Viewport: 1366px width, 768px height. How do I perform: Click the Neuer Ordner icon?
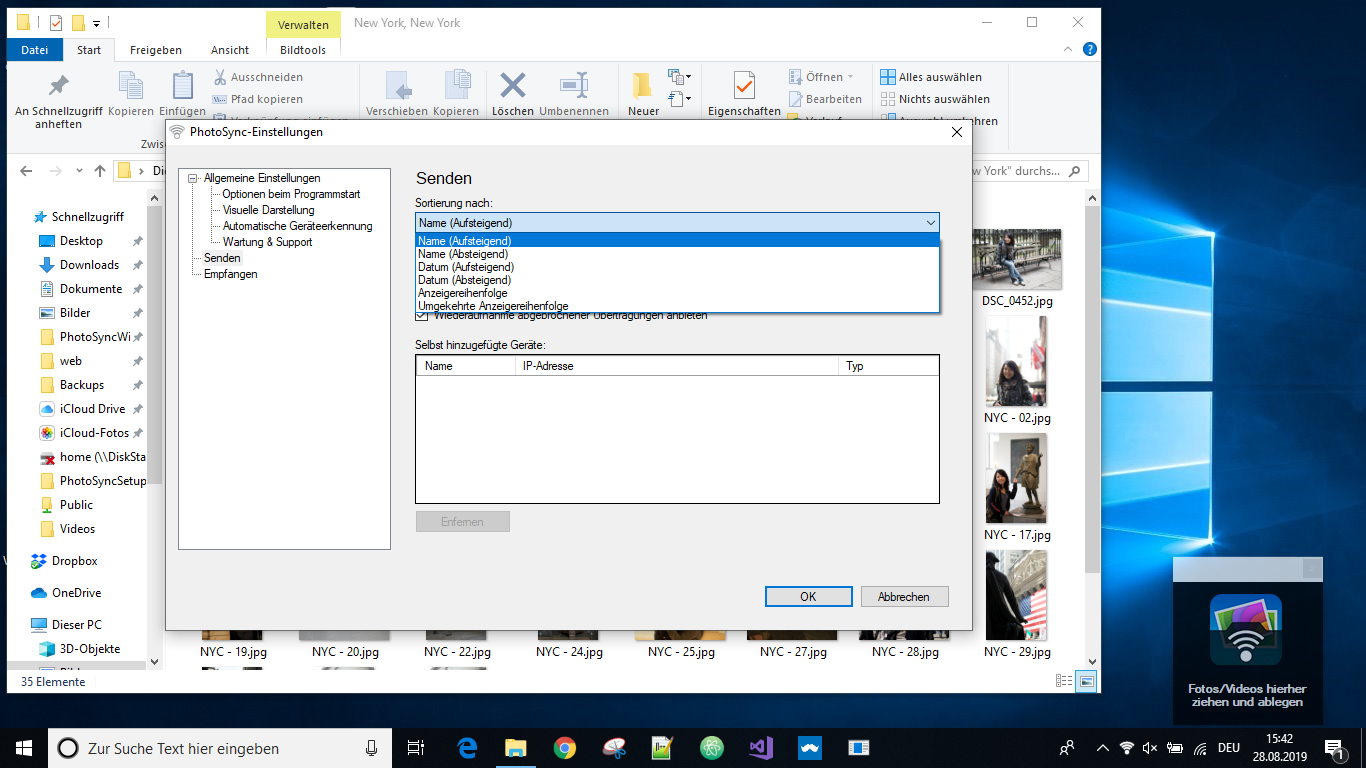coord(642,86)
